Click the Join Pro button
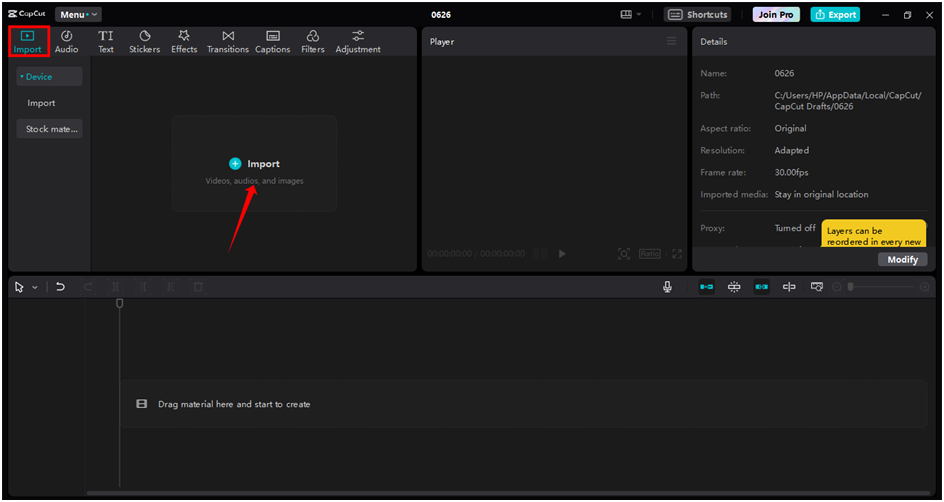The image size is (944, 502). point(776,14)
